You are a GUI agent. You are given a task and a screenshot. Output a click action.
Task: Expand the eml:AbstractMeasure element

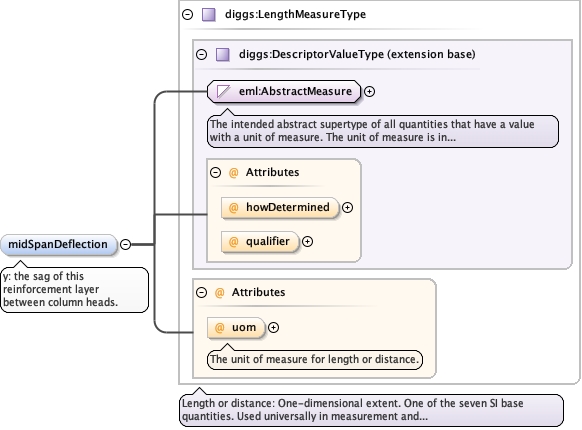click(x=369, y=91)
